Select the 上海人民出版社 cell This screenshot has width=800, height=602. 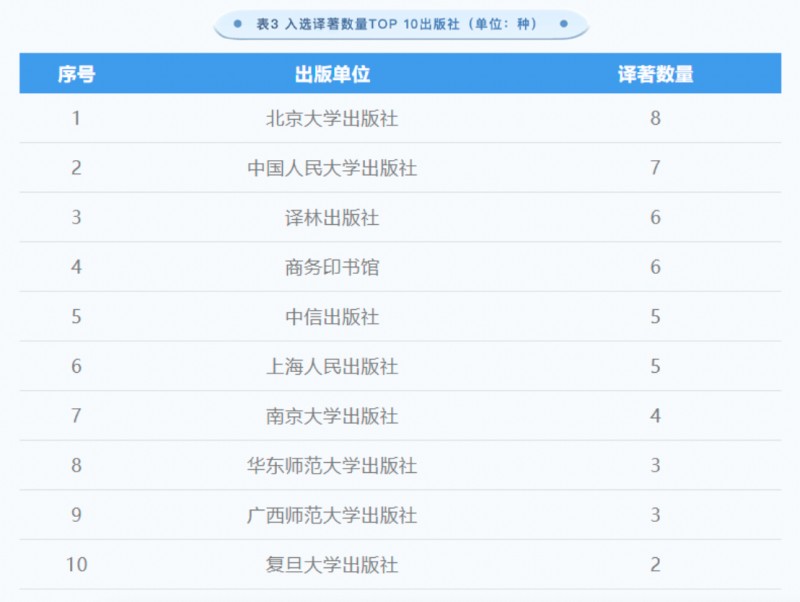[x=332, y=366]
